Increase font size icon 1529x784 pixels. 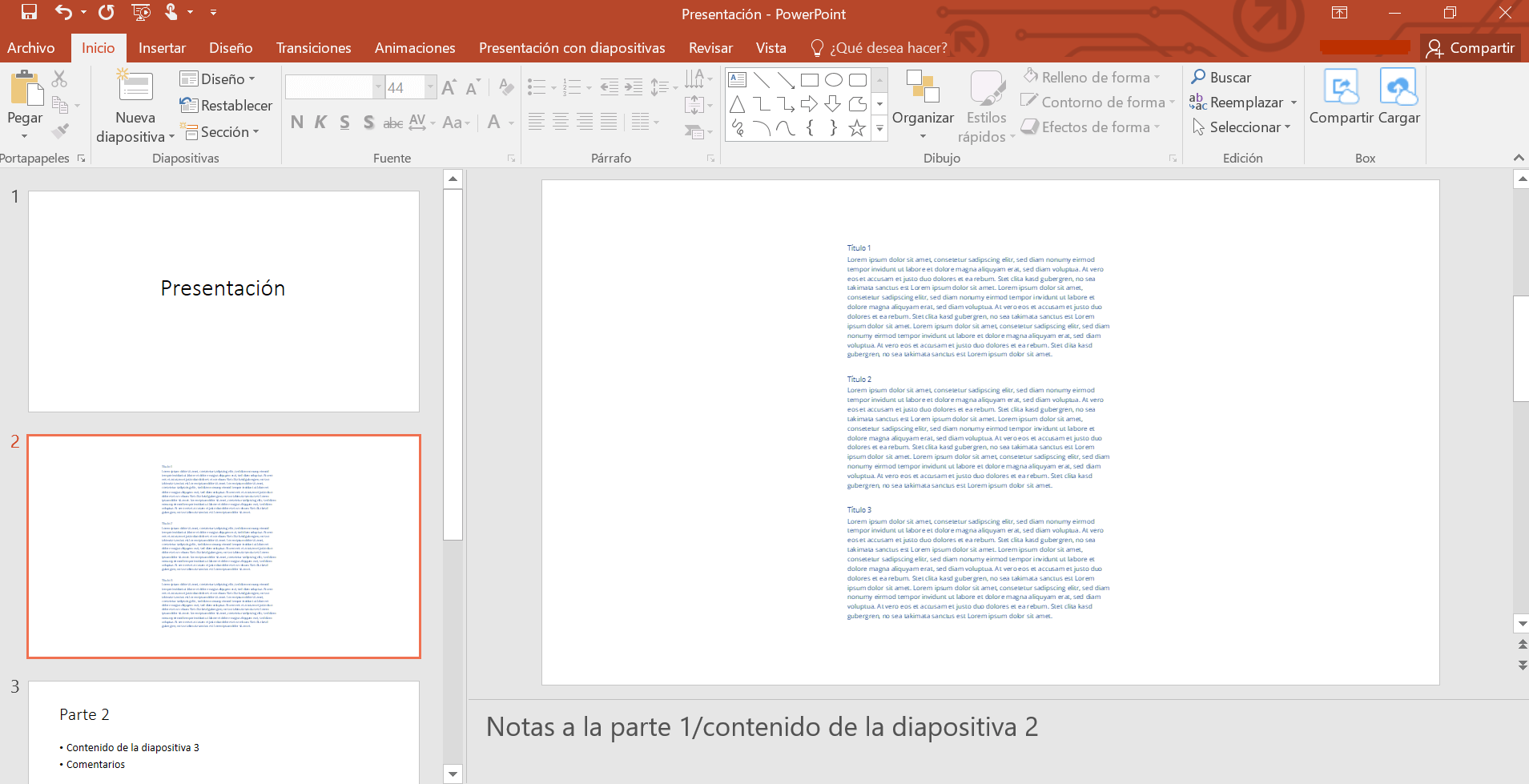449,87
